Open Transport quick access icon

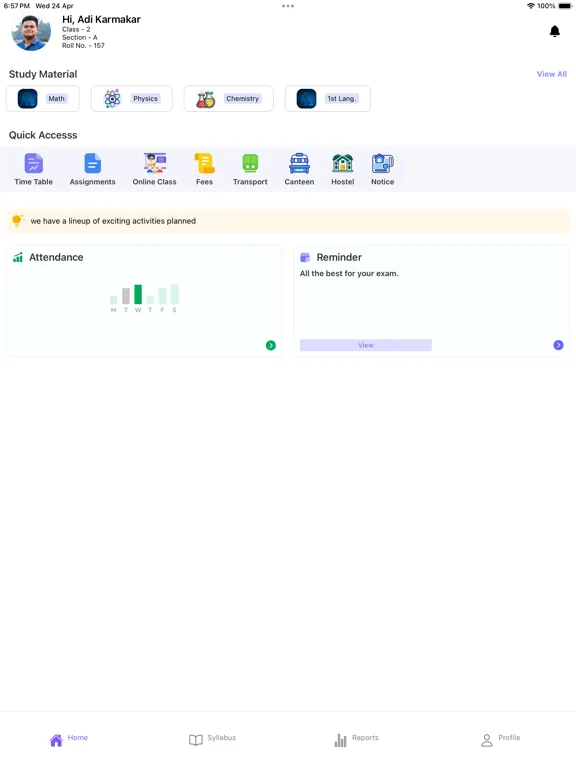250,169
